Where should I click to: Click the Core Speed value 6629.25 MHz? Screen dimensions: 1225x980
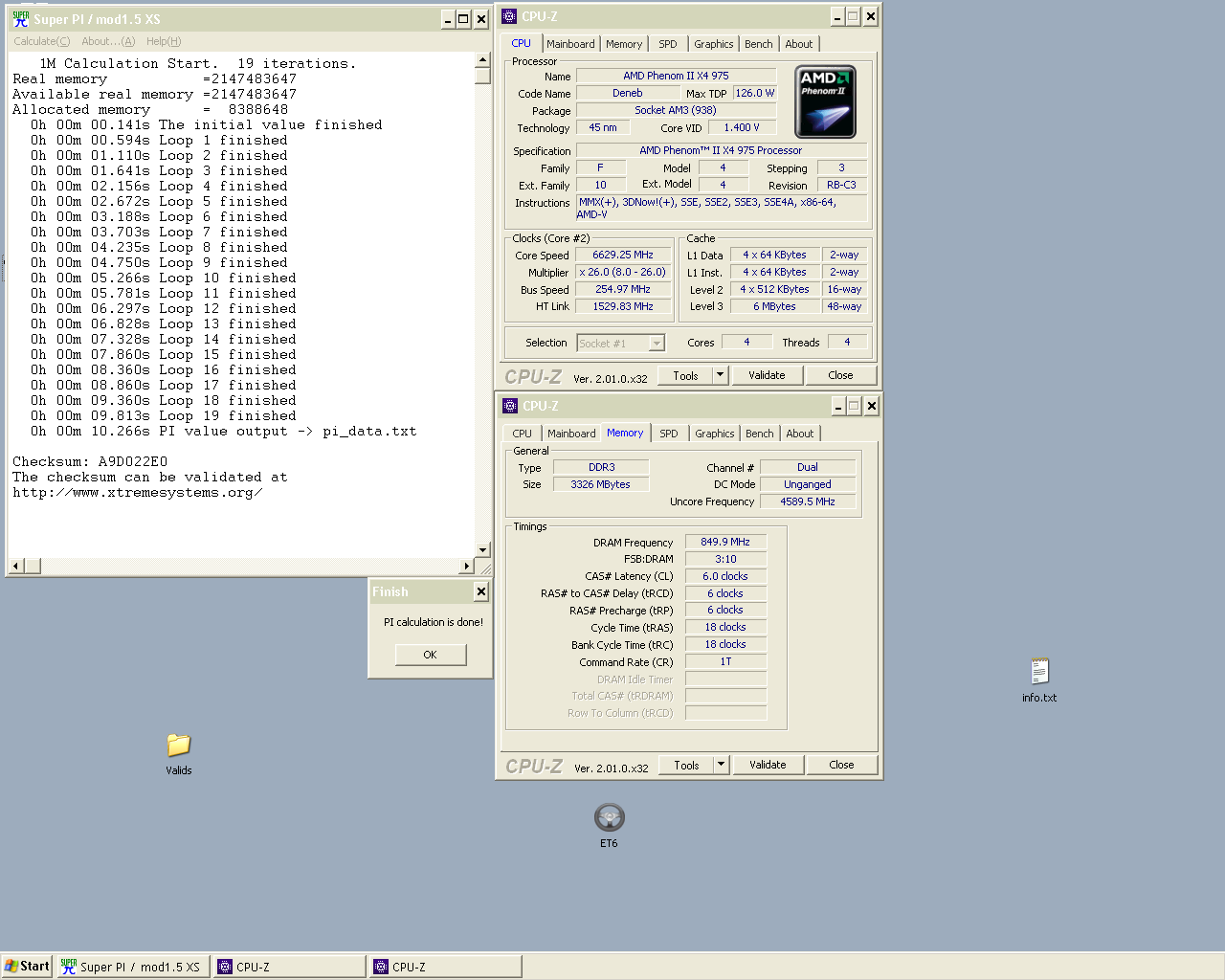pos(622,255)
